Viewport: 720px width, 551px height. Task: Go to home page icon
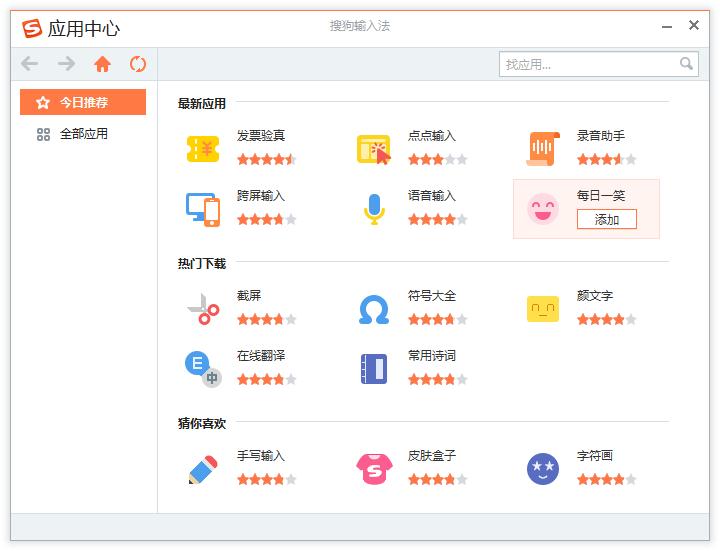click(x=102, y=64)
